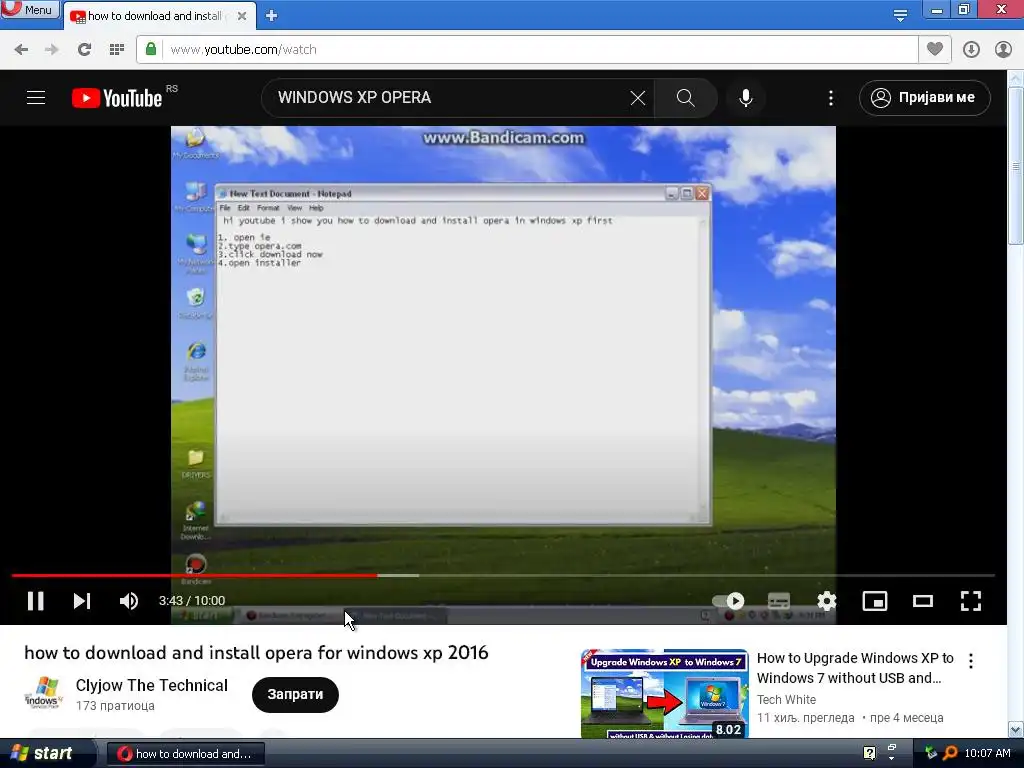Reload the current page
Image resolution: width=1024 pixels, height=768 pixels.
(x=84, y=50)
